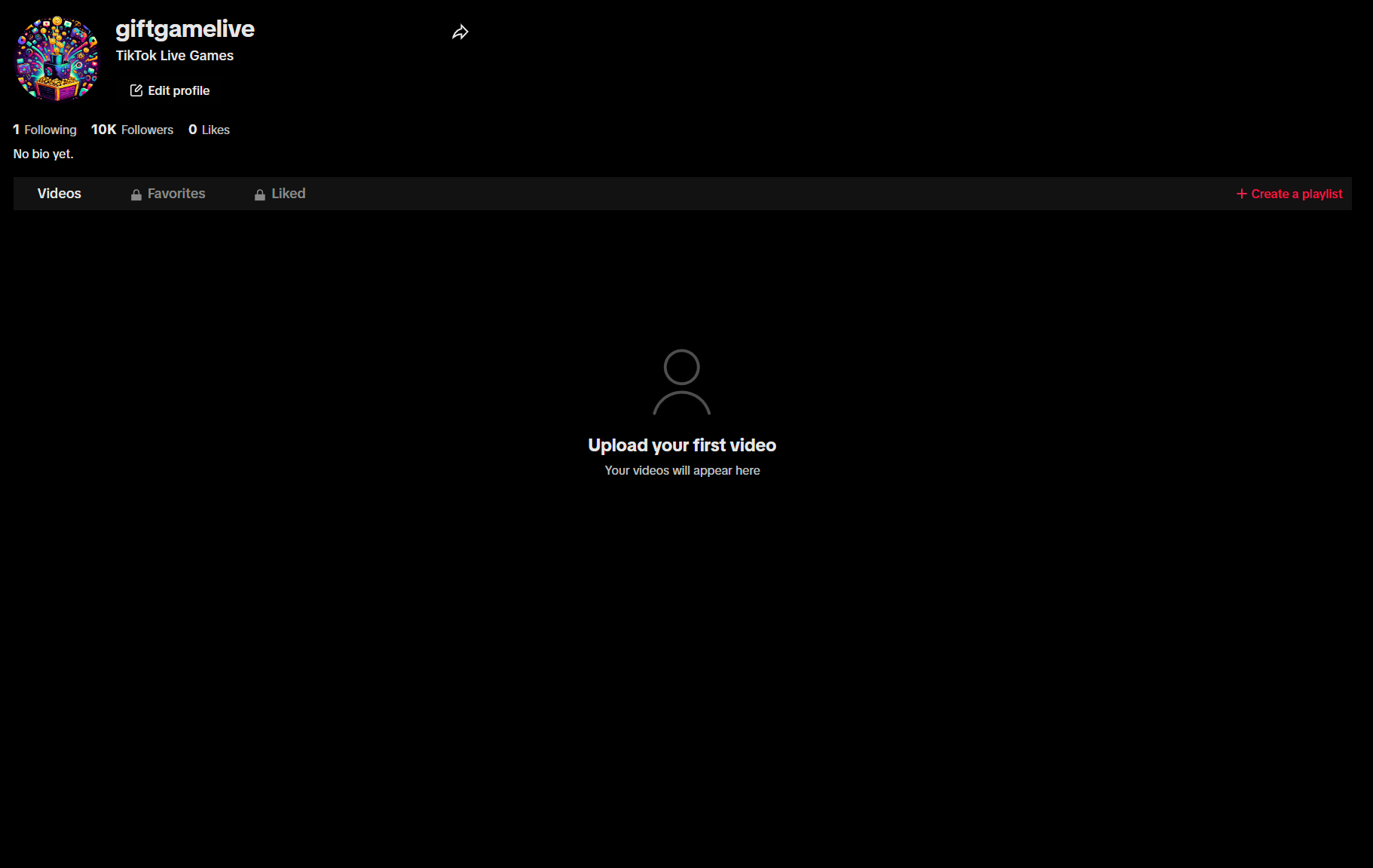View the 1 Following list
Screen dimensions: 1373x868
coord(45,130)
